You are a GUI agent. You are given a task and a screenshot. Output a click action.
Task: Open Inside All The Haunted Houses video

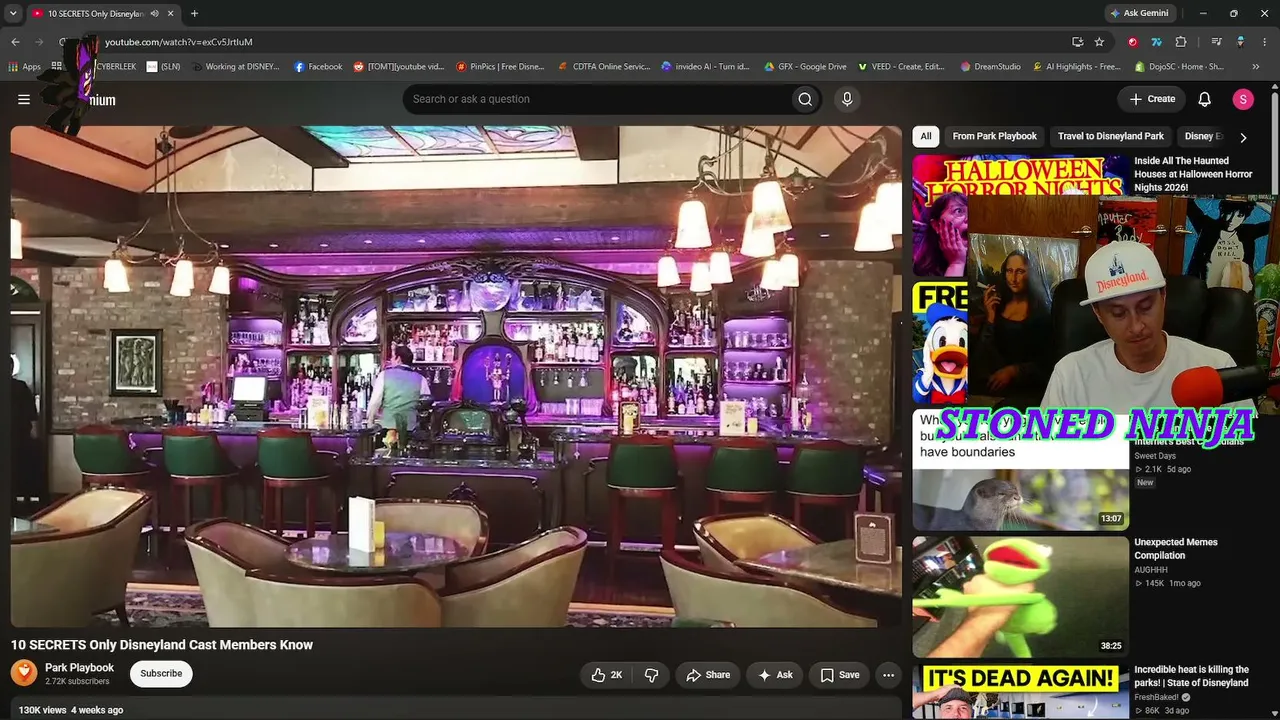pos(1193,174)
